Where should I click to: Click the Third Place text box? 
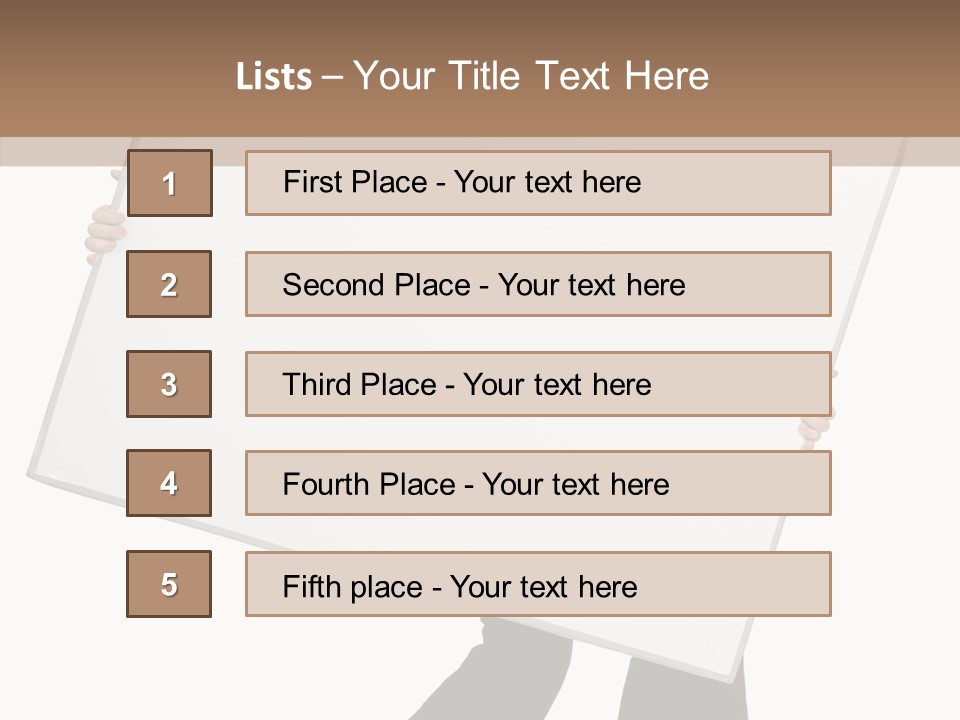pos(538,384)
